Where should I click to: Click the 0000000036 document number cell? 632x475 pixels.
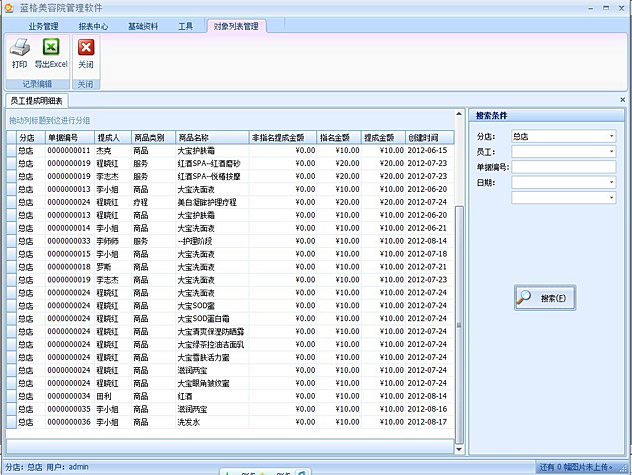pos(69,422)
